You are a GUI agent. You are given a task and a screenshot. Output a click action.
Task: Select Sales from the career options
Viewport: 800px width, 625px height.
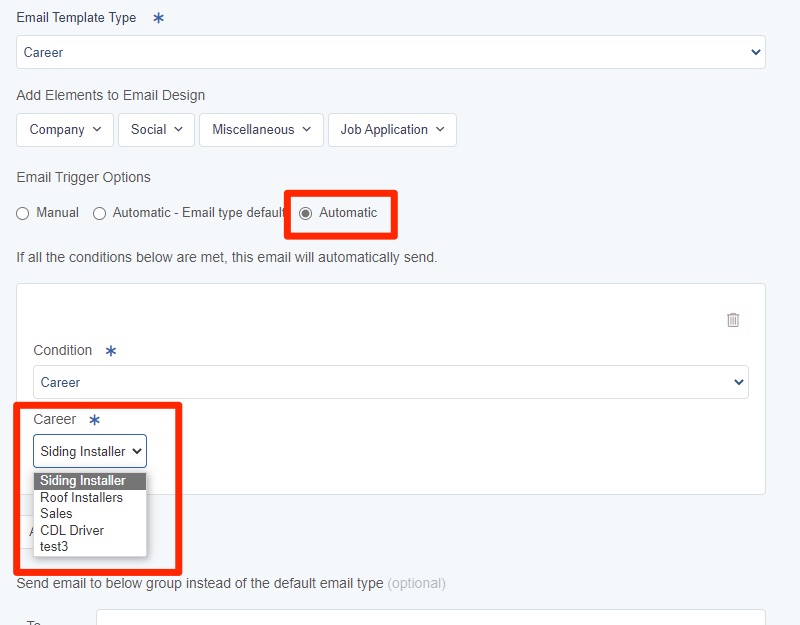56,513
